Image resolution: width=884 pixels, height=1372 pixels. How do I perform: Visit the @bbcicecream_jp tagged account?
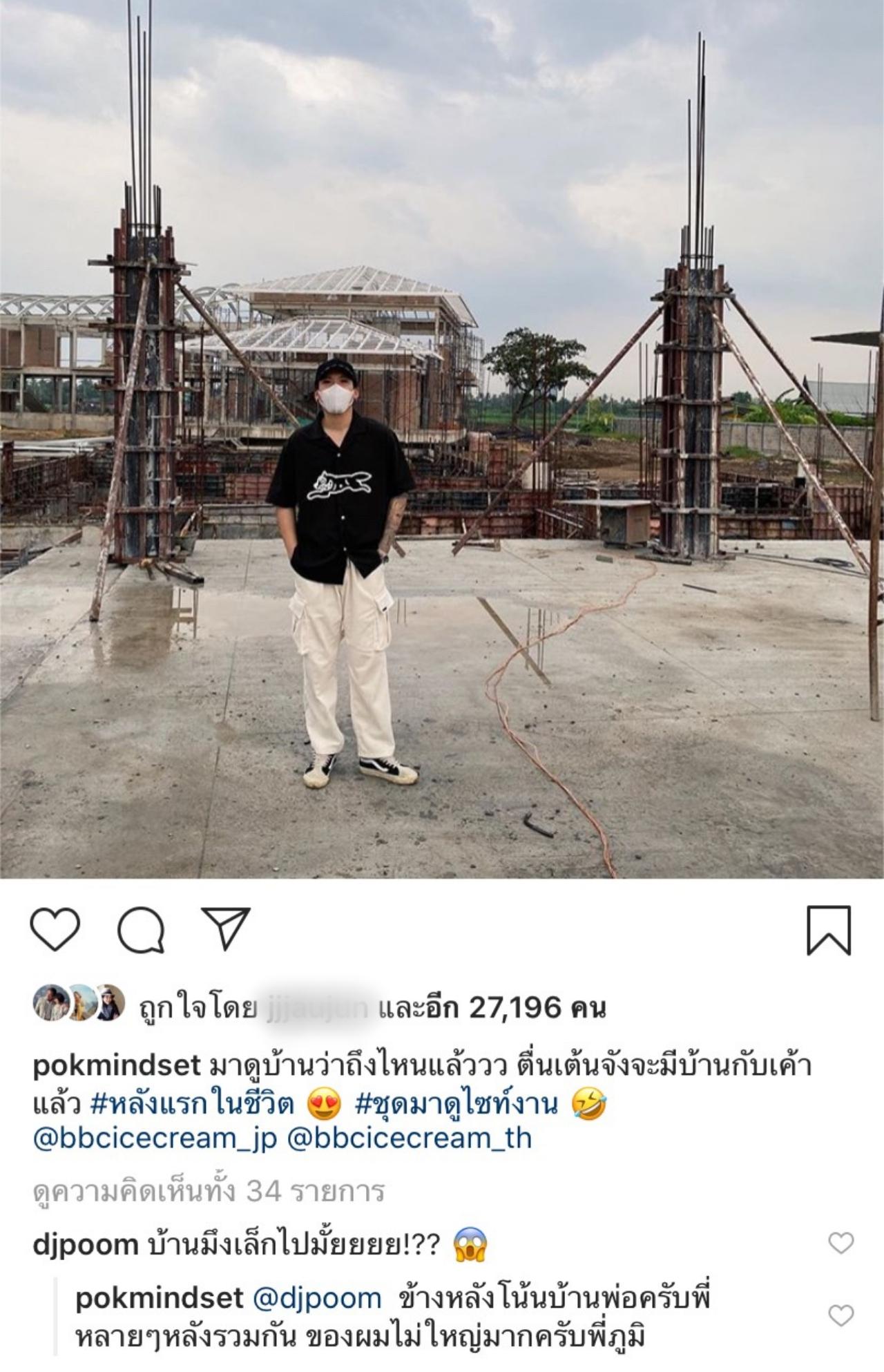click(x=155, y=1139)
